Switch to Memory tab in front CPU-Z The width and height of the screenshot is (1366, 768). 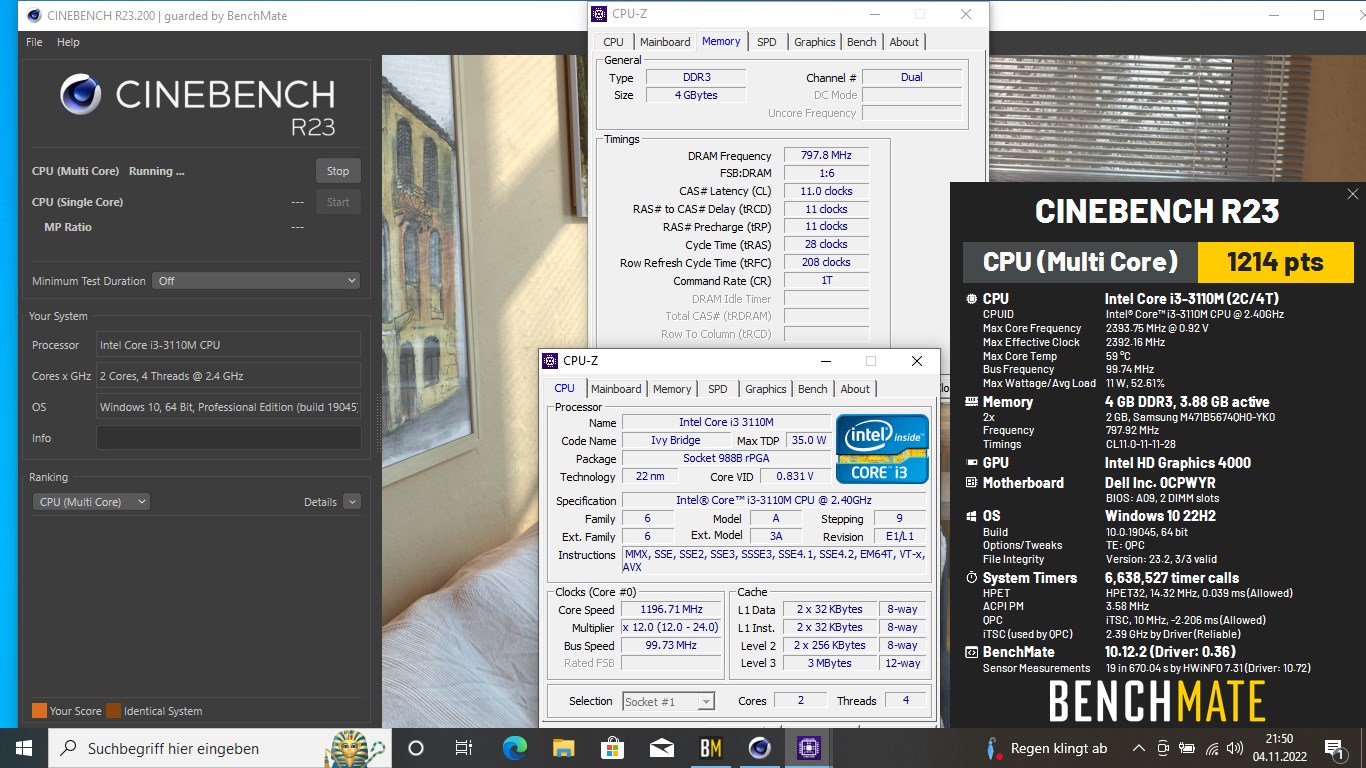point(672,389)
